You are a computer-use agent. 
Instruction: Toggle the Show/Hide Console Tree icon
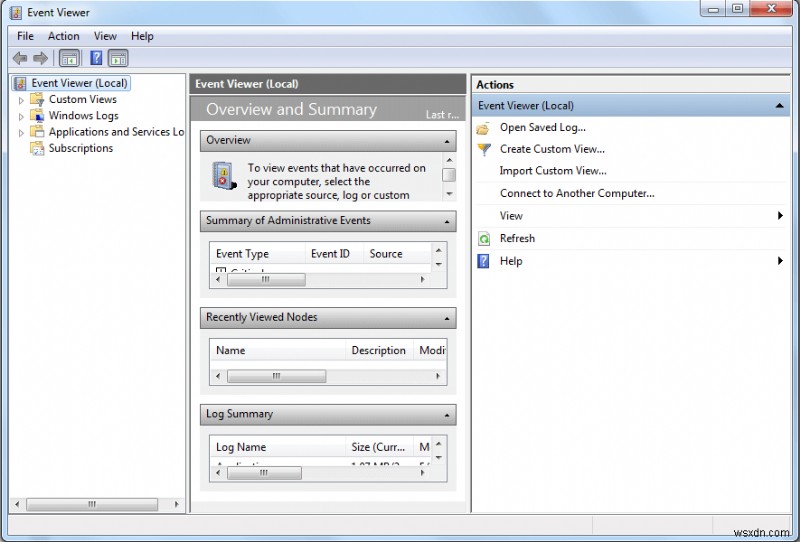69,58
